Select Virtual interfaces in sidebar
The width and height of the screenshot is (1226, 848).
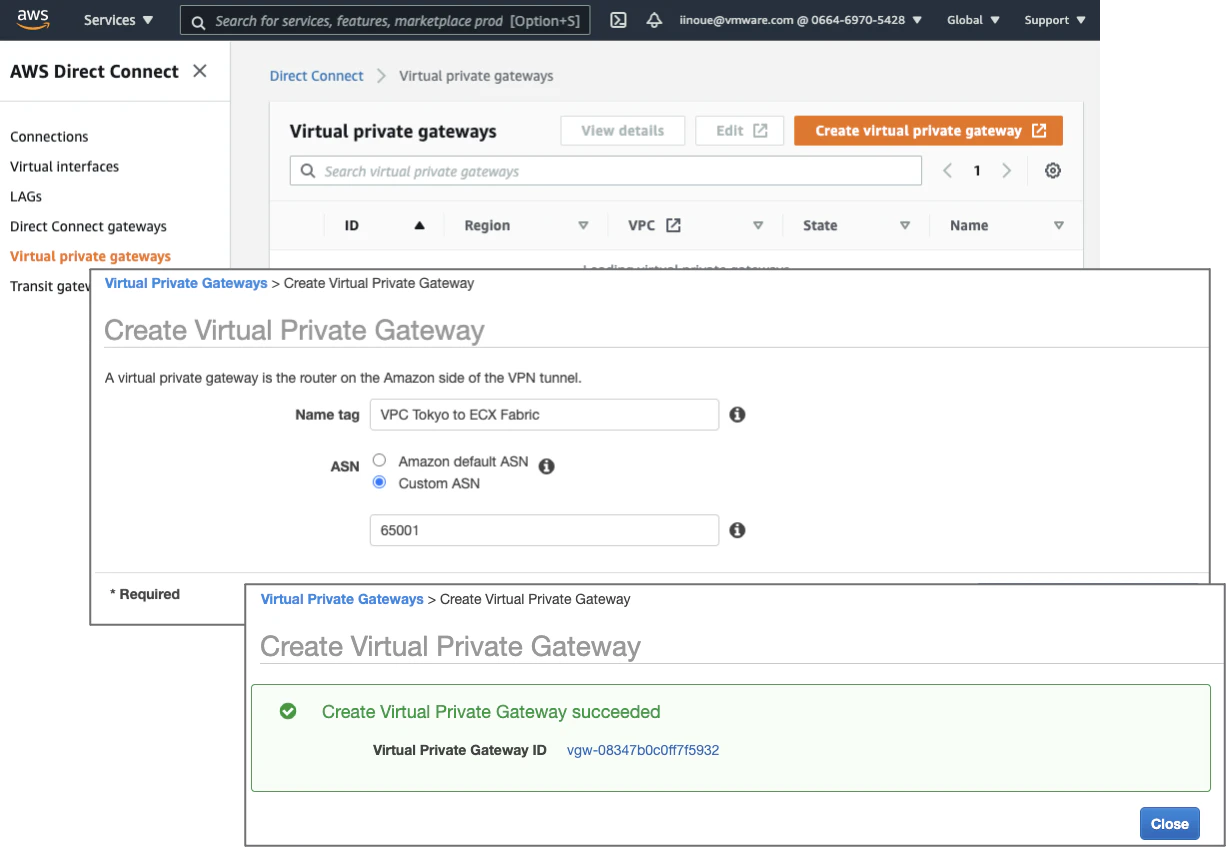pyautogui.click(x=64, y=167)
